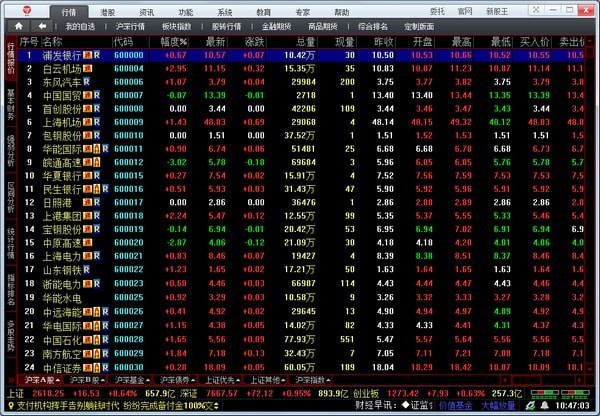Screen dimensions: 600x416
Task: Open the 功能 menu
Action: click(186, 12)
